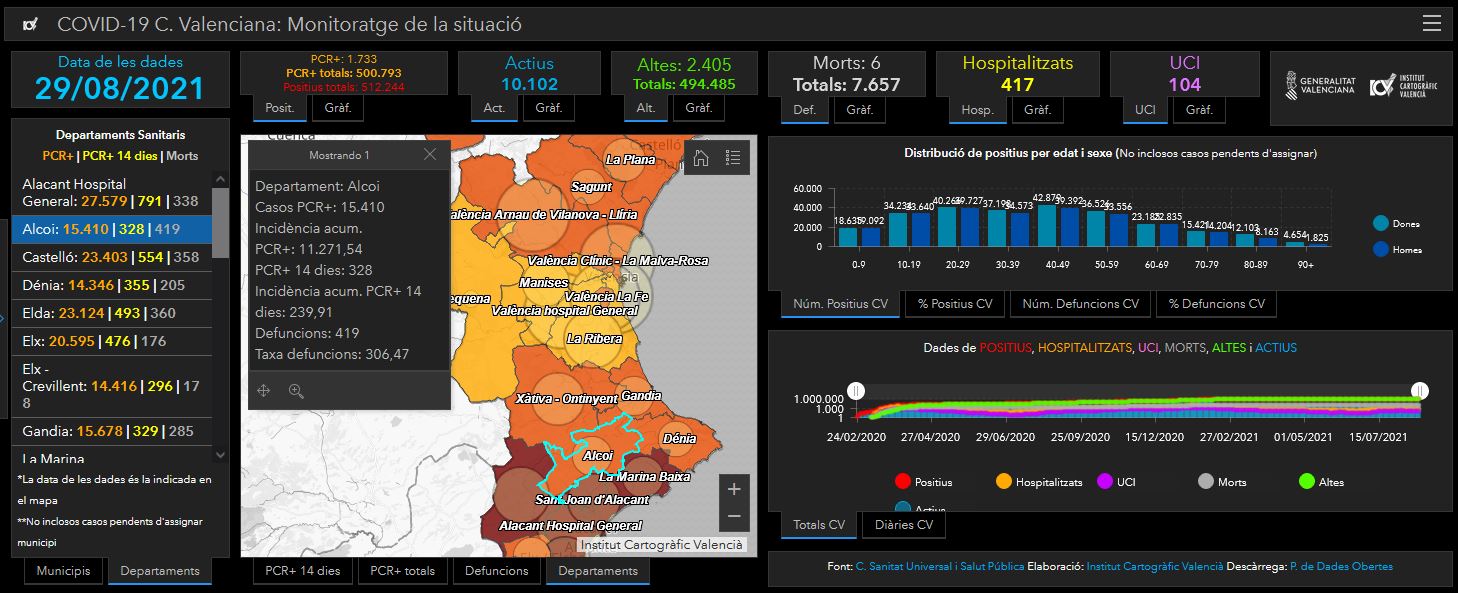Close the Alcoi info popup
The image size is (1458, 593).
430,155
